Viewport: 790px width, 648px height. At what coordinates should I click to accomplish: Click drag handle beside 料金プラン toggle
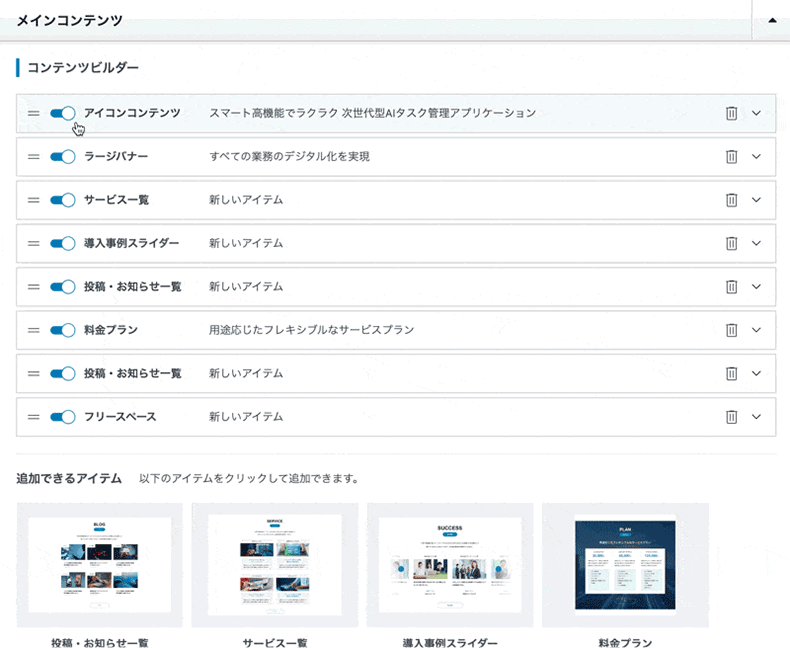coord(34,330)
